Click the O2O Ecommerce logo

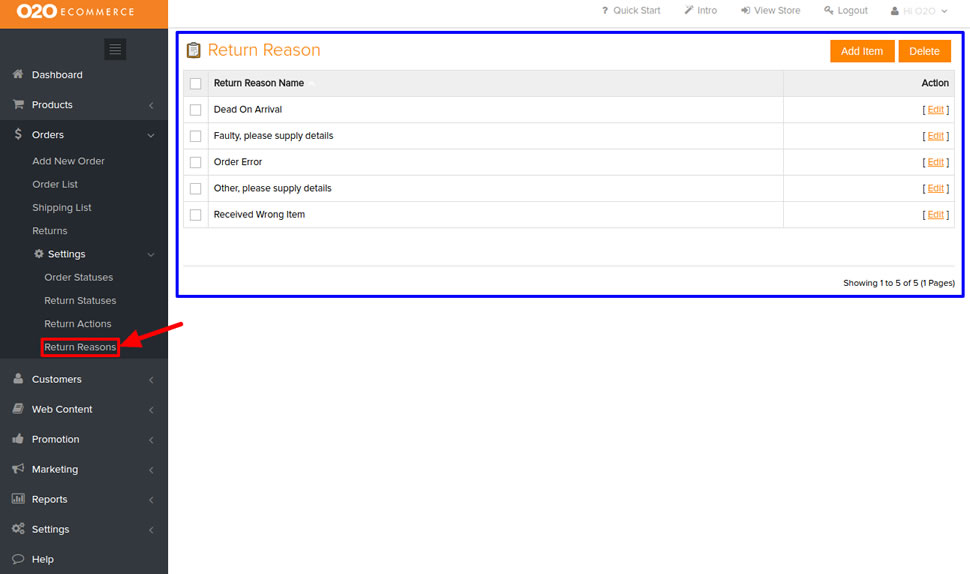click(75, 11)
